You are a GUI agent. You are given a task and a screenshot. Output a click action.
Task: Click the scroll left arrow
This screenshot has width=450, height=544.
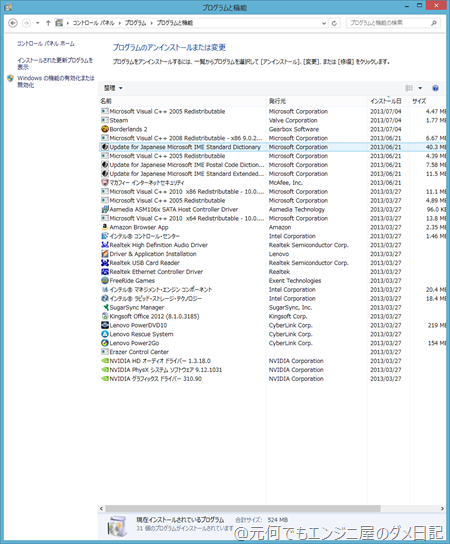pyautogui.click(x=101, y=508)
